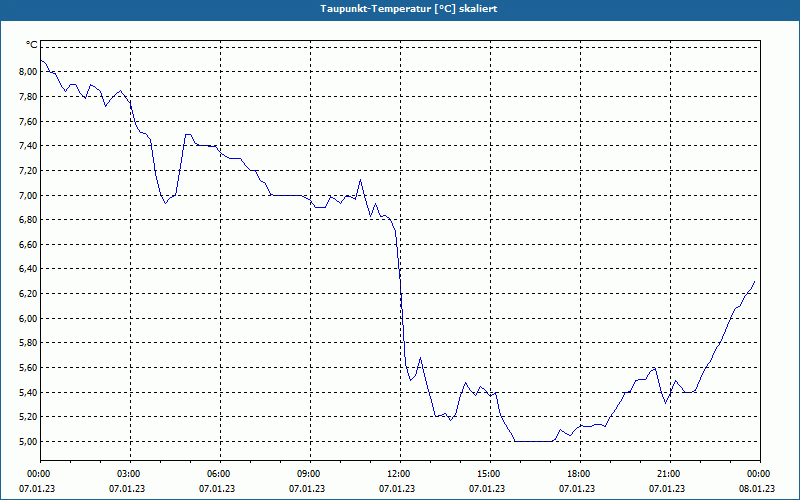800x500 pixels.
Task: Select the 09:00 x-axis label
Action: coord(307,474)
